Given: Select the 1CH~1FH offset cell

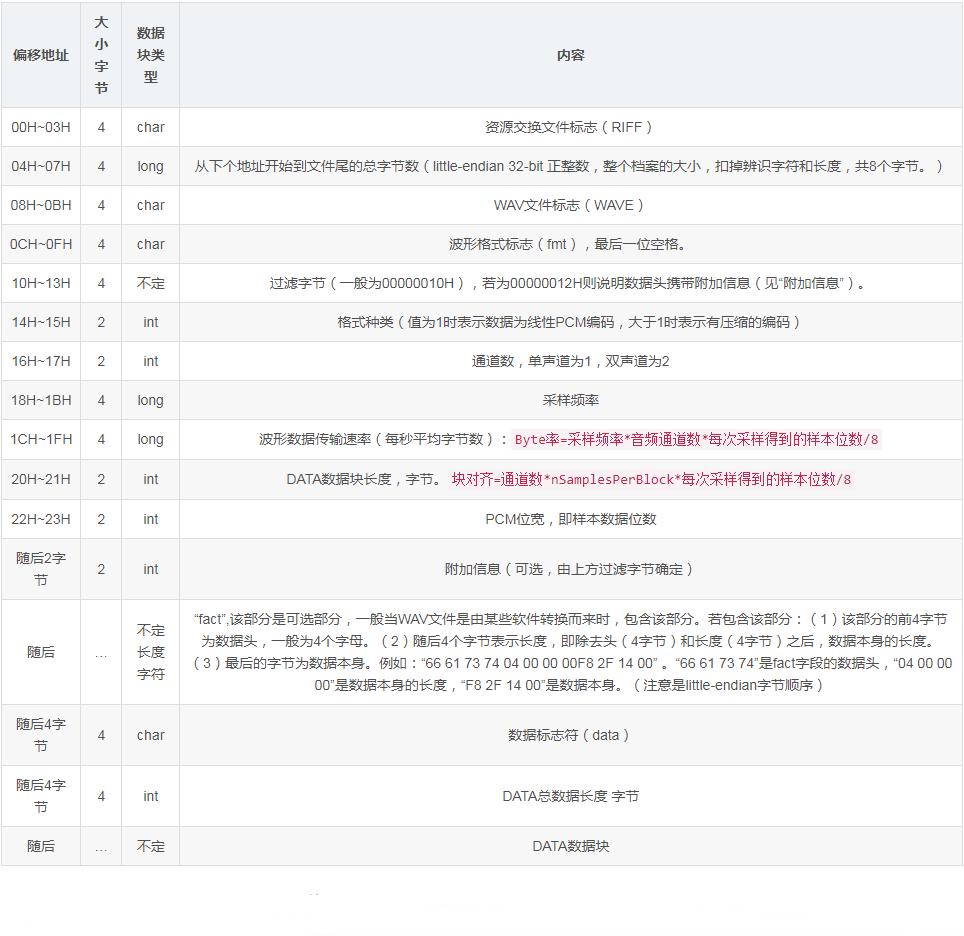Looking at the screenshot, I should pyautogui.click(x=40, y=440).
